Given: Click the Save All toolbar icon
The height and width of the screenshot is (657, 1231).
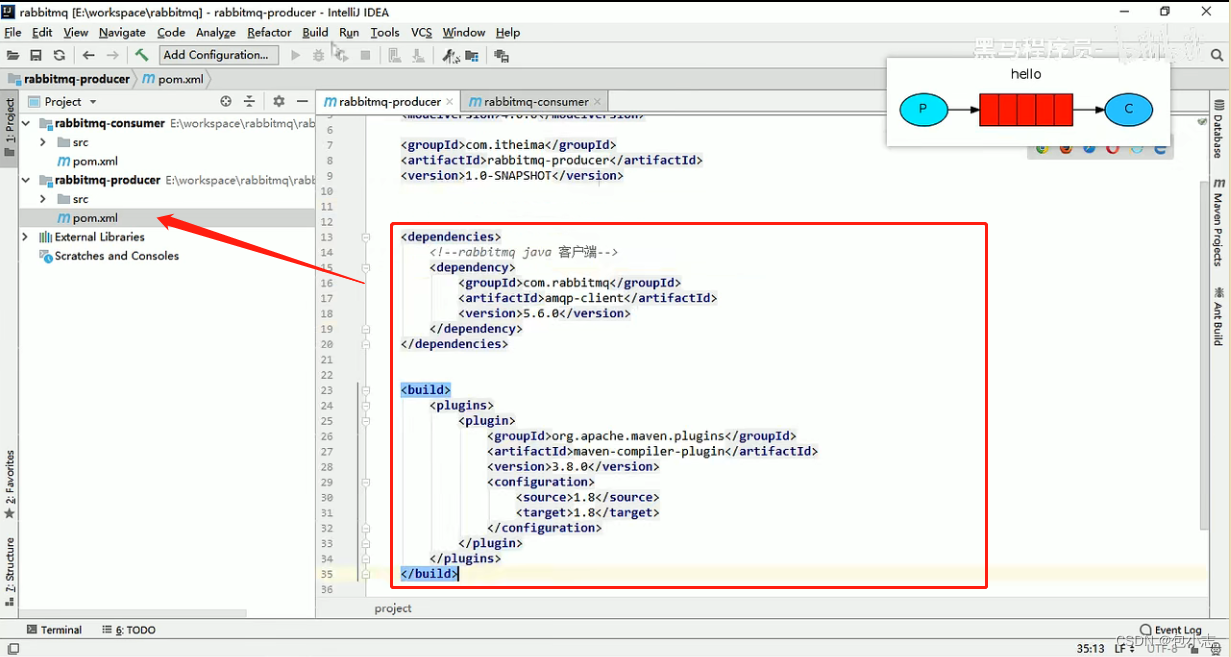Looking at the screenshot, I should 36,56.
